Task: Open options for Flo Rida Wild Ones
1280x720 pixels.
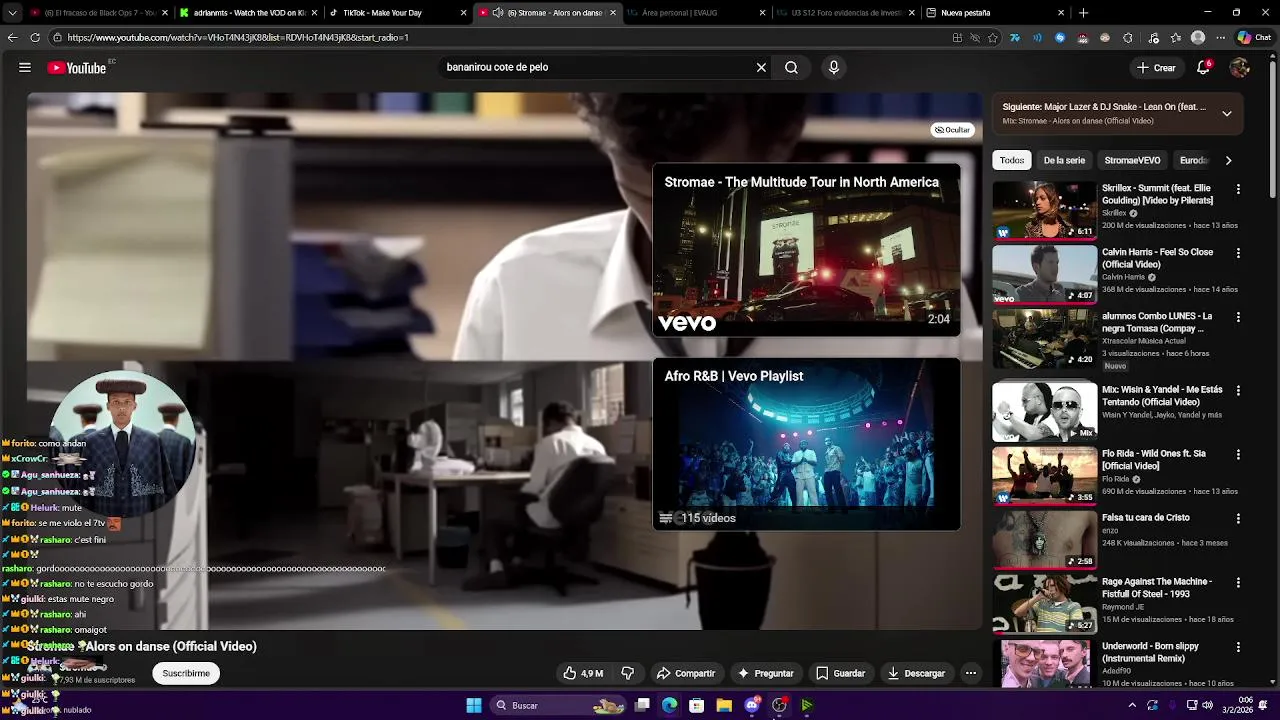Action: point(1238,454)
